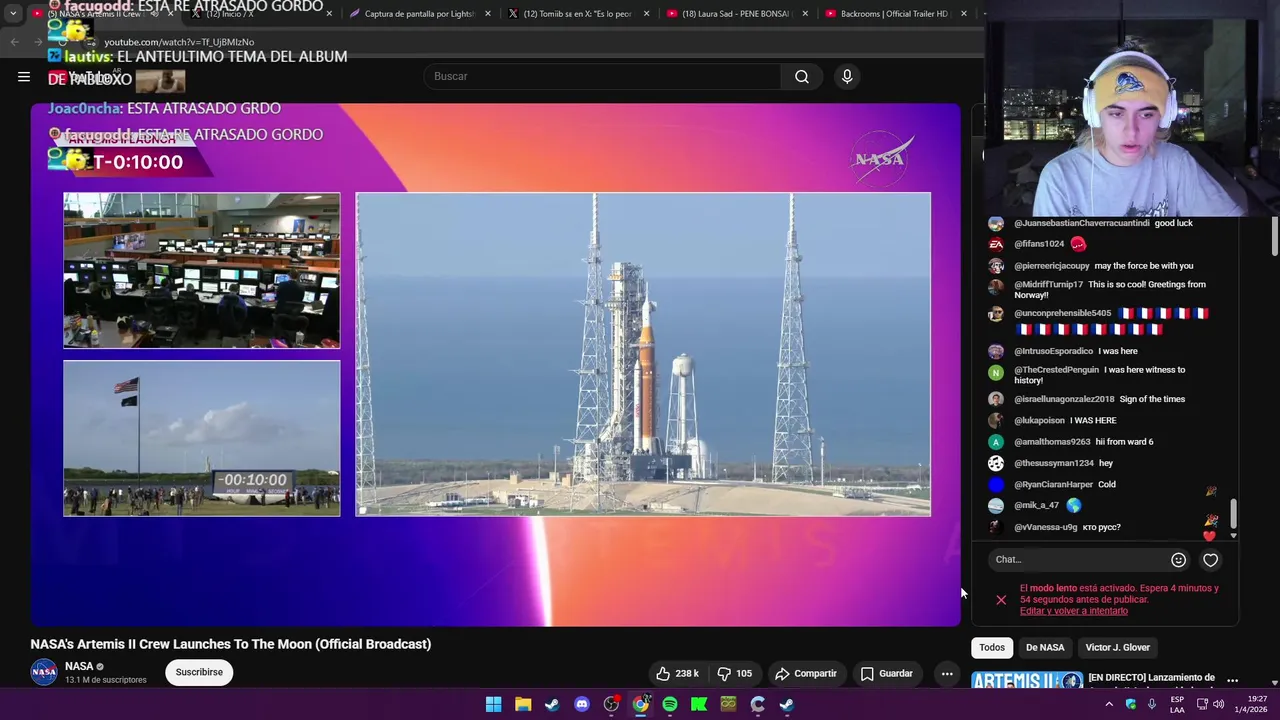Select the Victor J. Glover filter chip
This screenshot has height=720, width=1280.
pyautogui.click(x=1118, y=647)
